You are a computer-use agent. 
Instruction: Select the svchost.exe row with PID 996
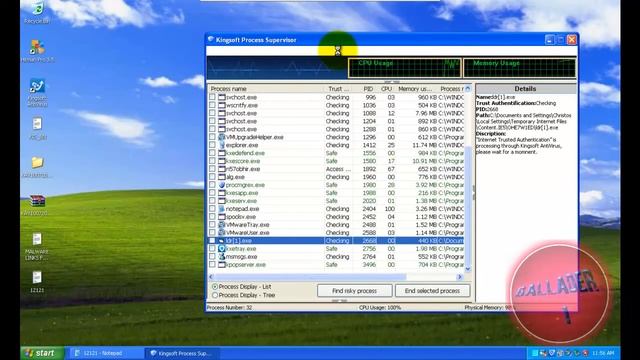point(336,97)
